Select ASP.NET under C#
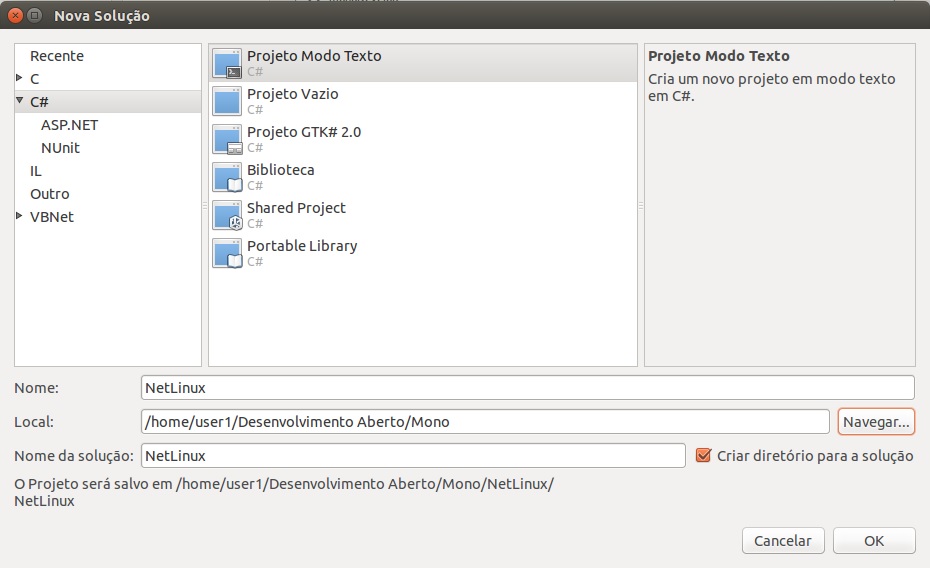The image size is (930, 568). [x=69, y=125]
